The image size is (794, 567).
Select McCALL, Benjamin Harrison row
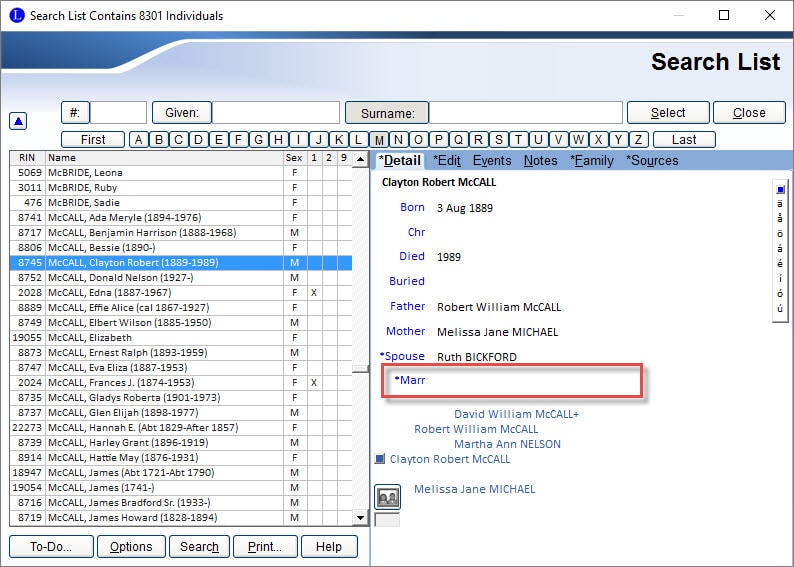181,232
